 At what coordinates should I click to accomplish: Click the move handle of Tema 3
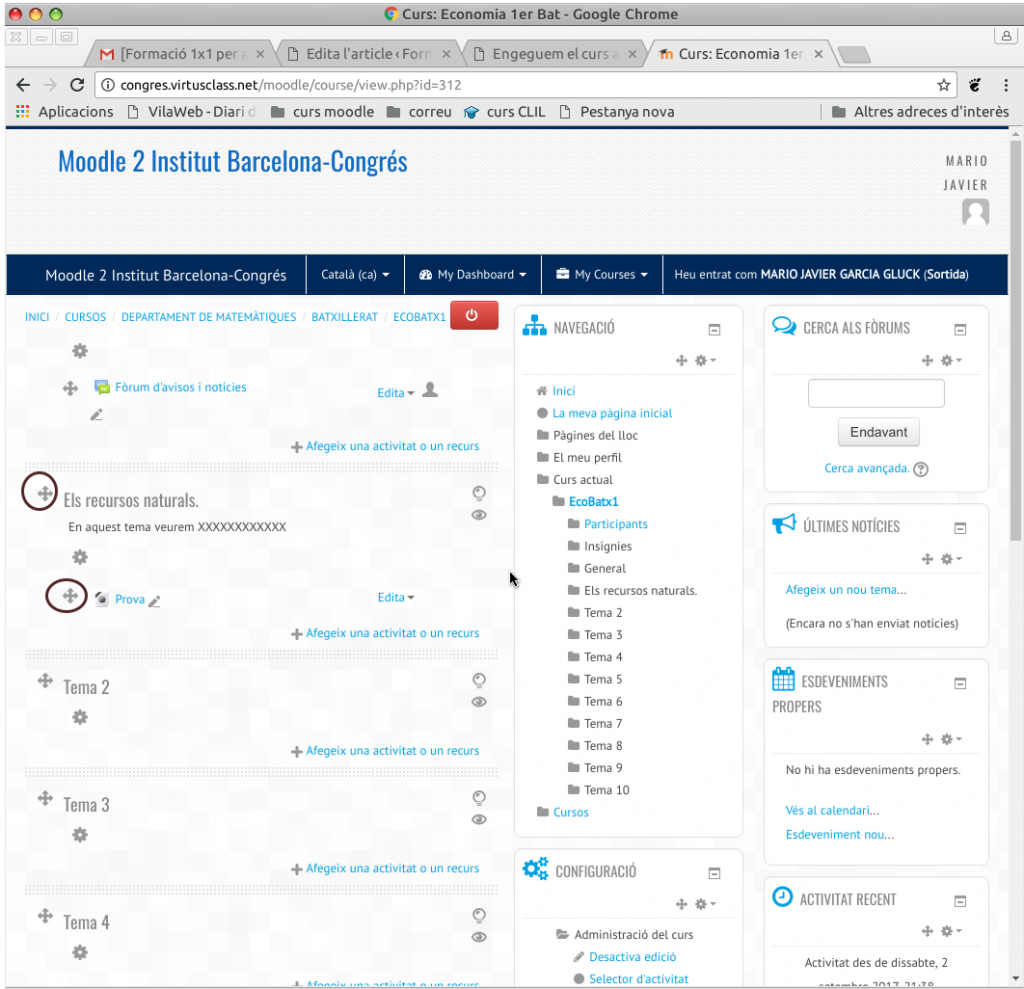pos(44,798)
